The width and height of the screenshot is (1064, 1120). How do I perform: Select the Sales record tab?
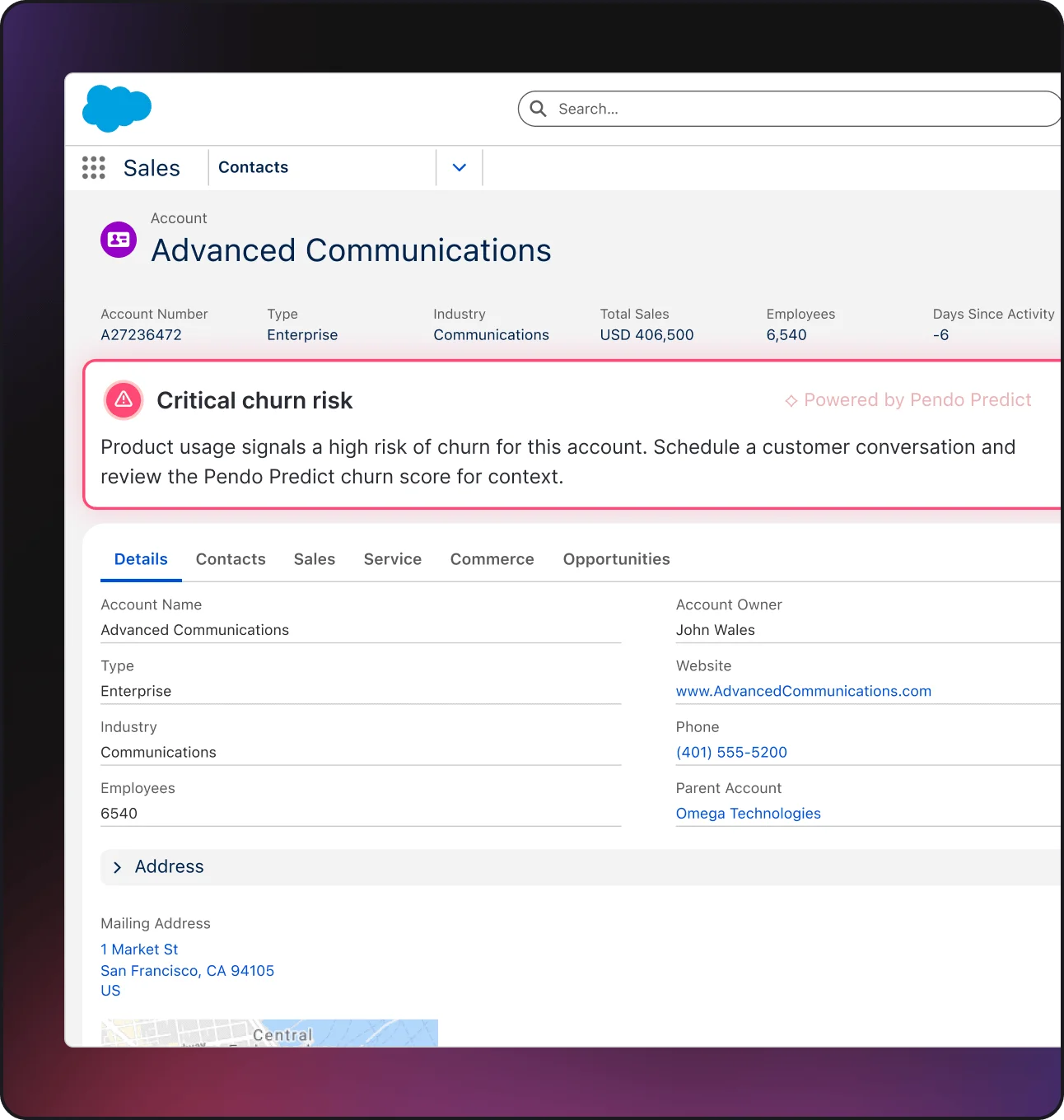point(315,559)
